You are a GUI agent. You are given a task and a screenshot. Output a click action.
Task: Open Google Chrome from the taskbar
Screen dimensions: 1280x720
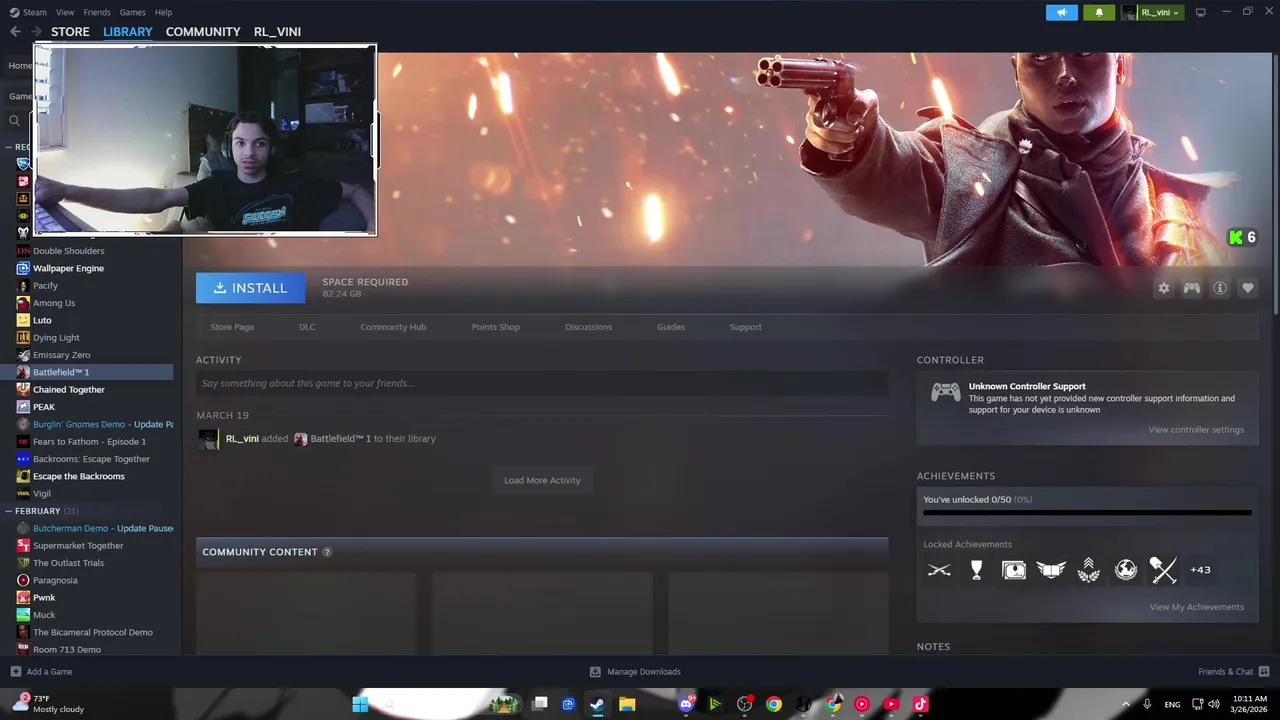(774, 704)
